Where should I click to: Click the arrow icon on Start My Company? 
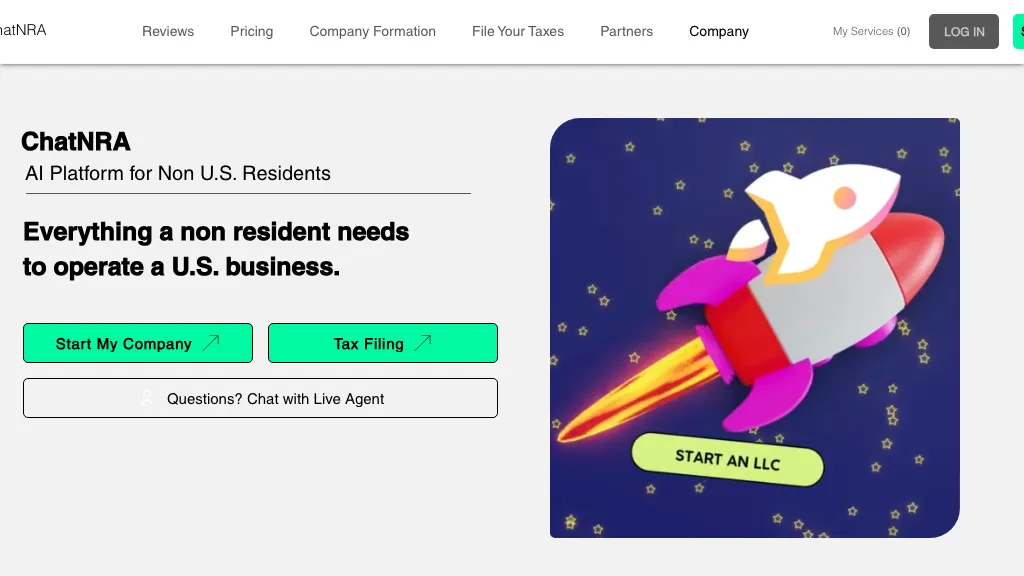(x=211, y=343)
